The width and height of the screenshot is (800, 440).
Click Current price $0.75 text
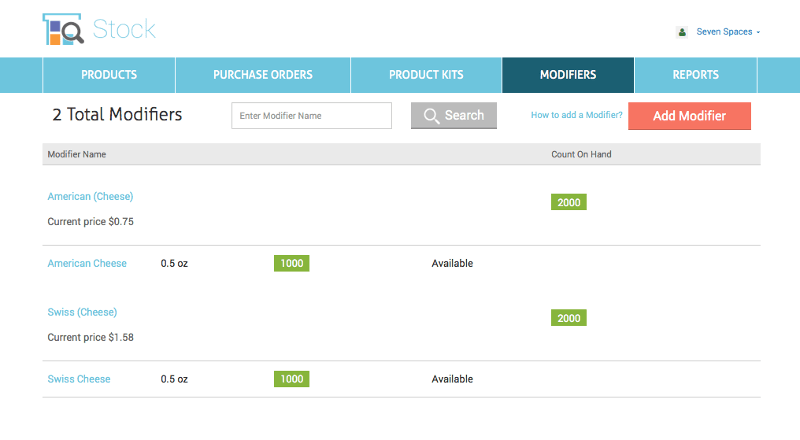click(x=90, y=222)
